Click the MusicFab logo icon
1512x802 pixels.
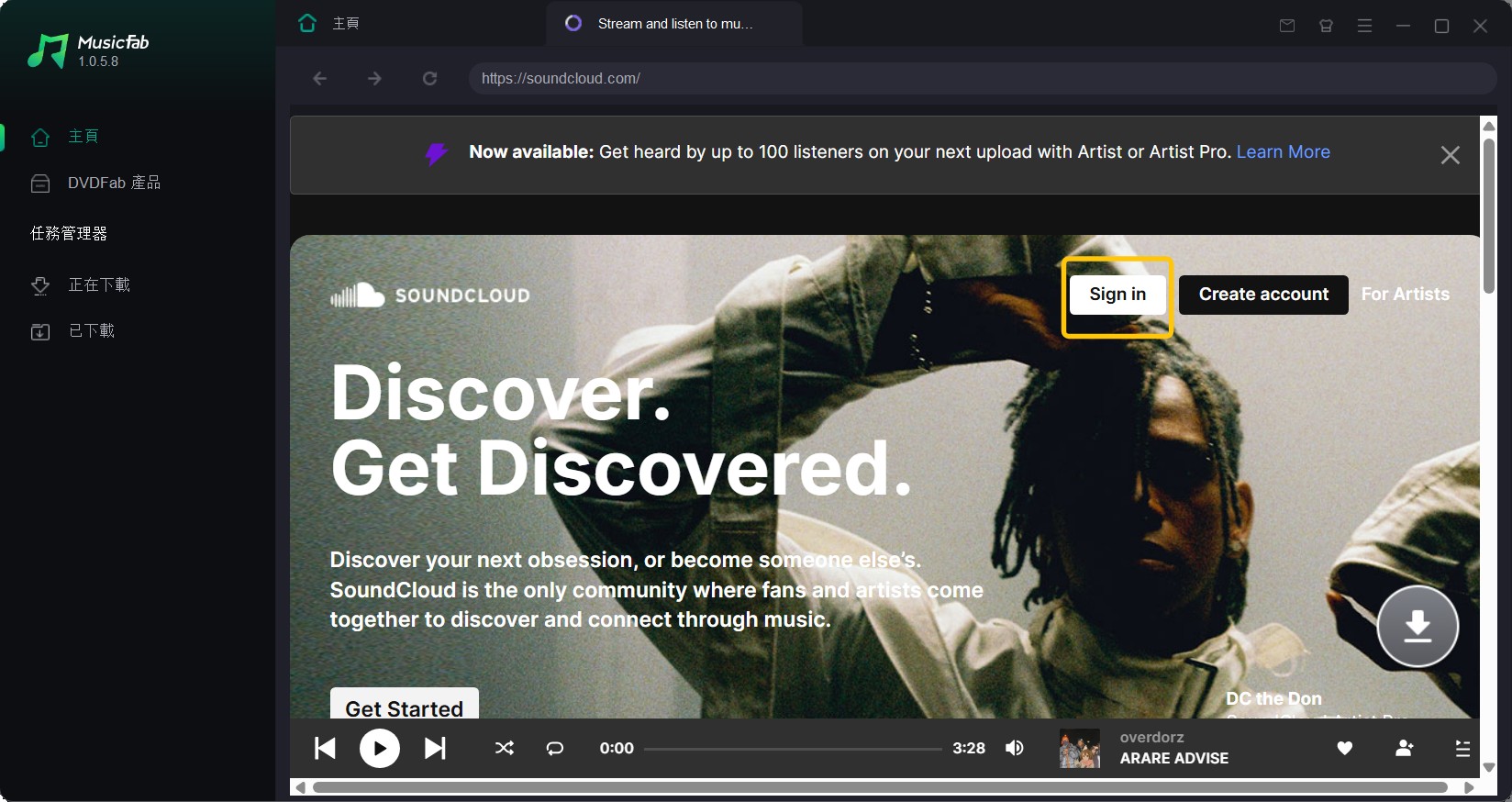pyautogui.click(x=48, y=50)
